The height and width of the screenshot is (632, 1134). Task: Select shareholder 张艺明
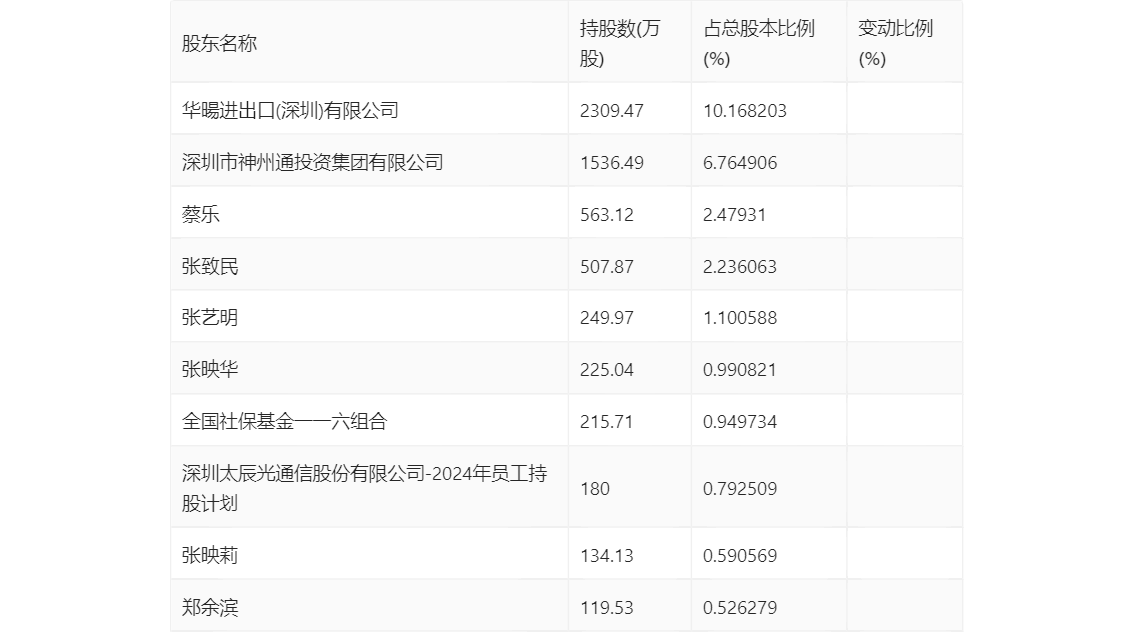[x=210, y=317]
